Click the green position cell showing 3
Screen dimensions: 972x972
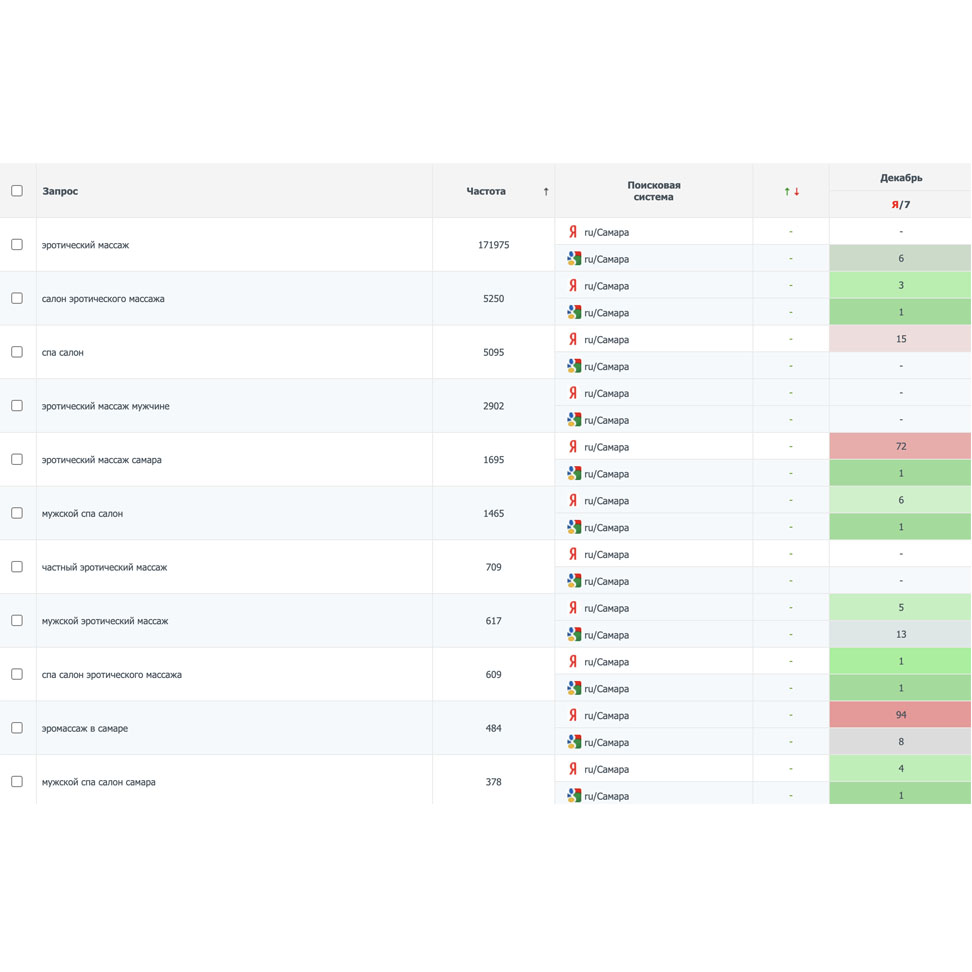pyautogui.click(x=900, y=285)
